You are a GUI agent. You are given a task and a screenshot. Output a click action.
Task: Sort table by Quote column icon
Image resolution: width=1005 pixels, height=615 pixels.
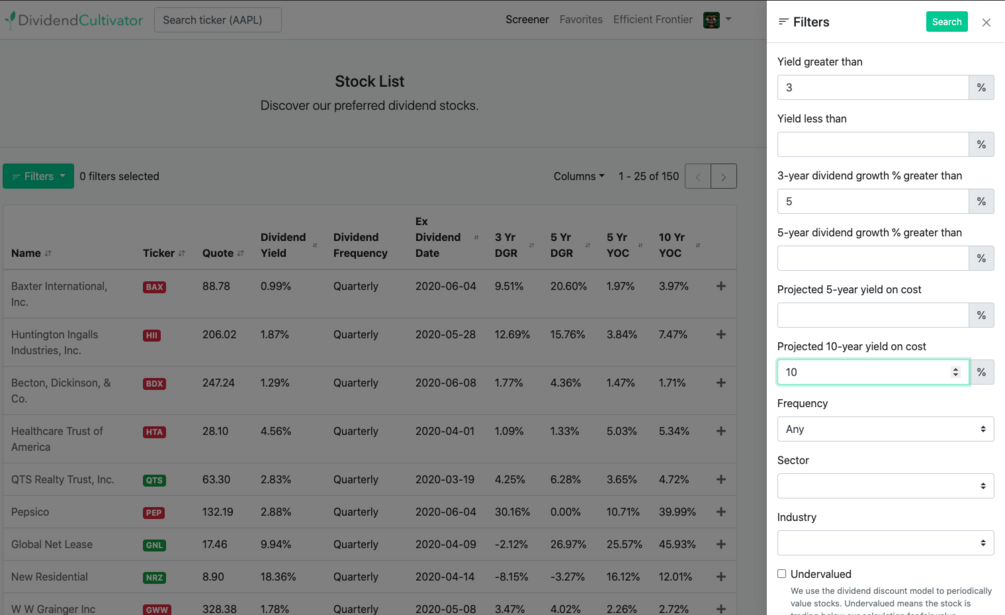(x=241, y=254)
